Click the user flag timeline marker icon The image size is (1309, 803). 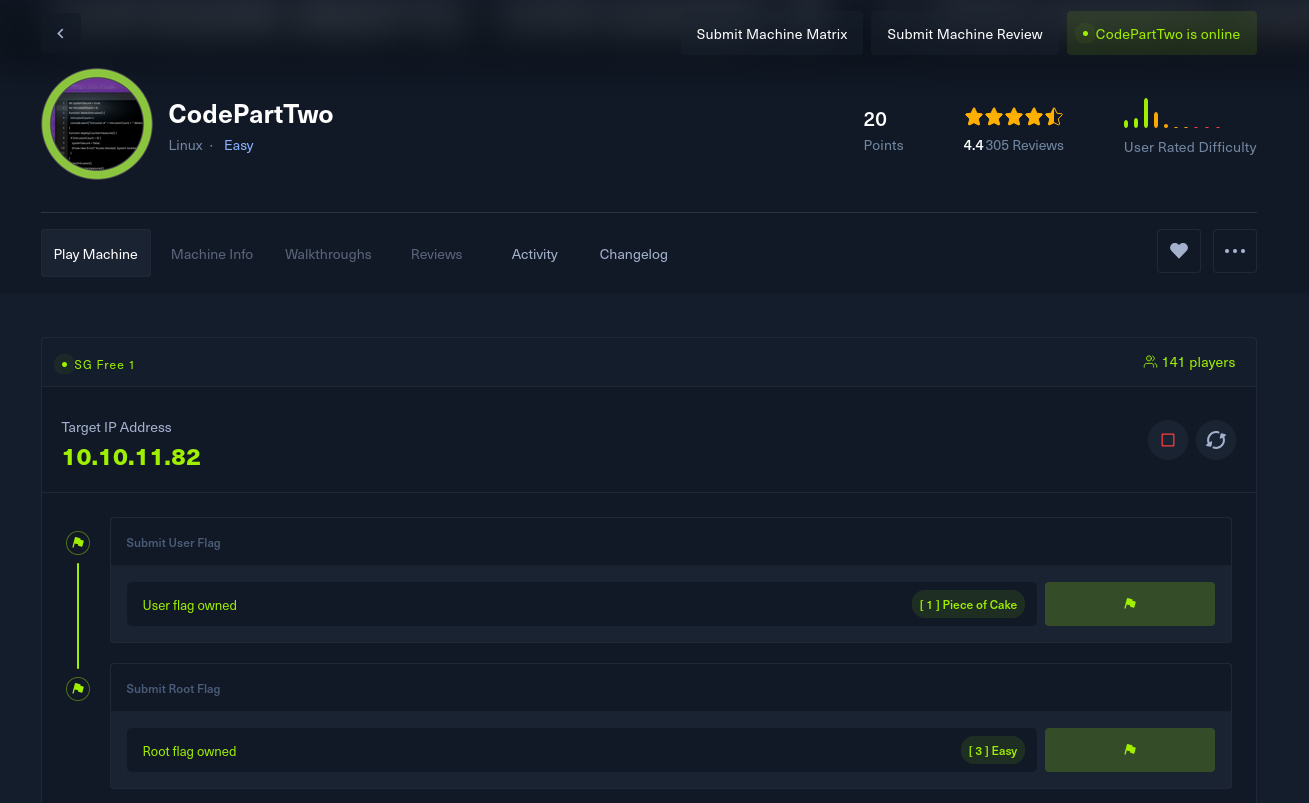[x=78, y=543]
